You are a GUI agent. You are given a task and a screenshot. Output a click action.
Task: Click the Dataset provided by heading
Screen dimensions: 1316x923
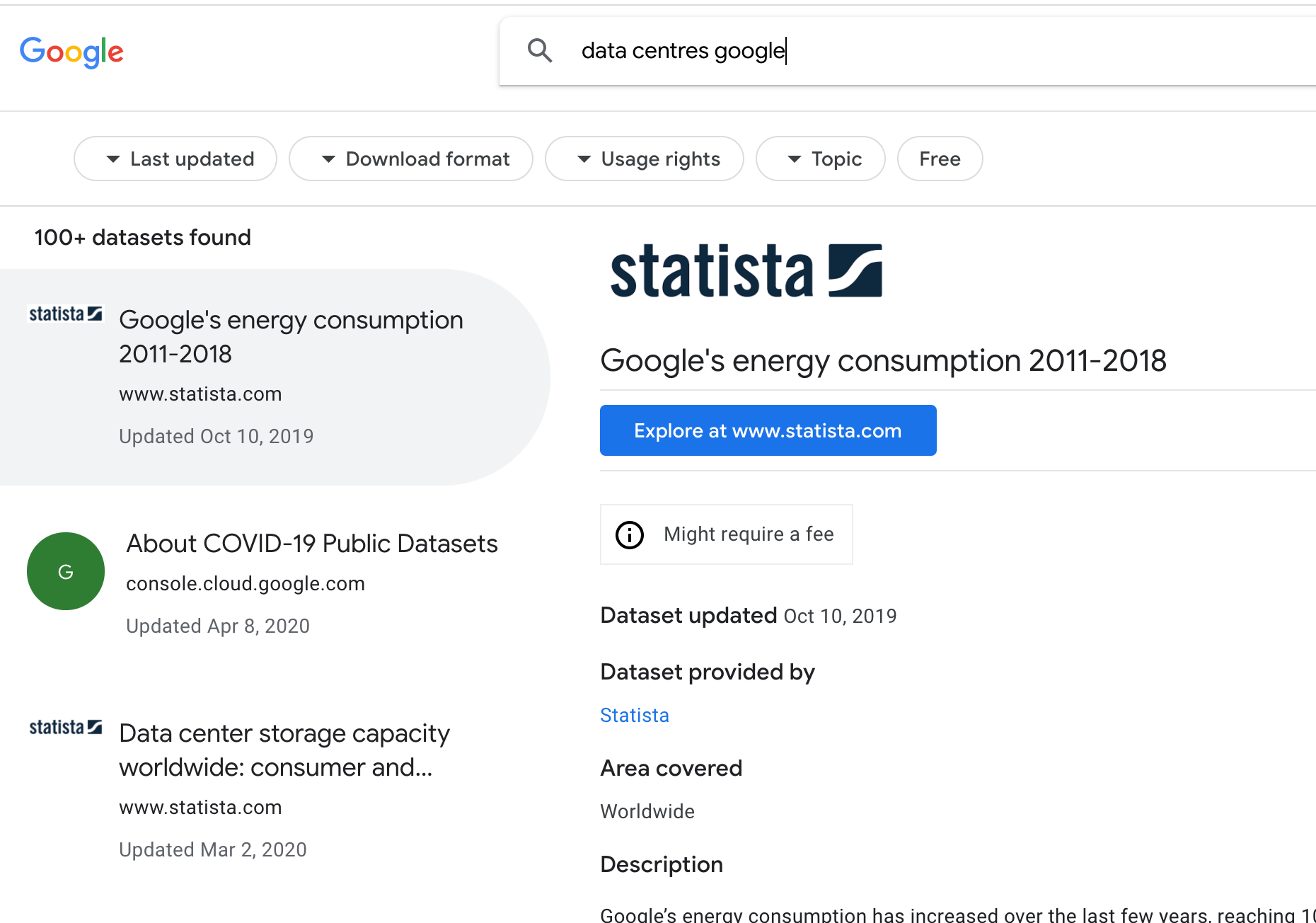[708, 672]
